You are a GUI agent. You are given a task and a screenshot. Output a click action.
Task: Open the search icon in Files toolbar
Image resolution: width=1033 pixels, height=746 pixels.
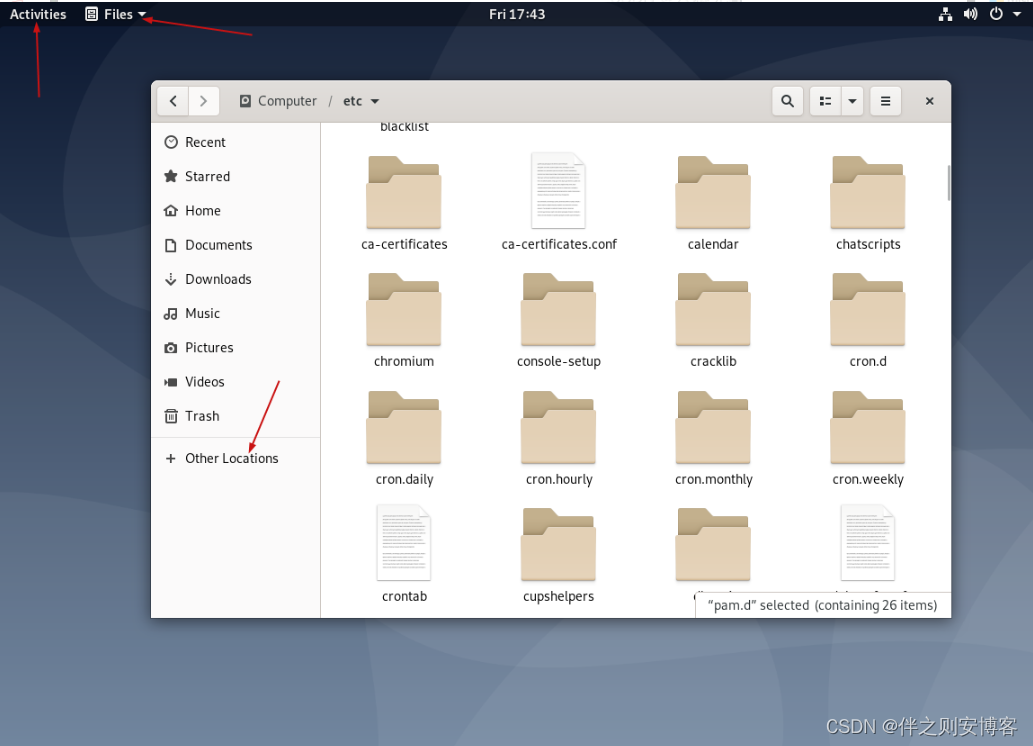[787, 101]
